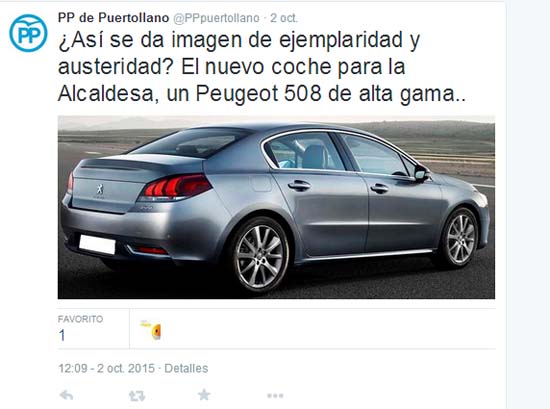This screenshot has width=550, height=409.
Task: Click the car's side mirror in the photo
Action: pyautogui.click(x=421, y=173)
